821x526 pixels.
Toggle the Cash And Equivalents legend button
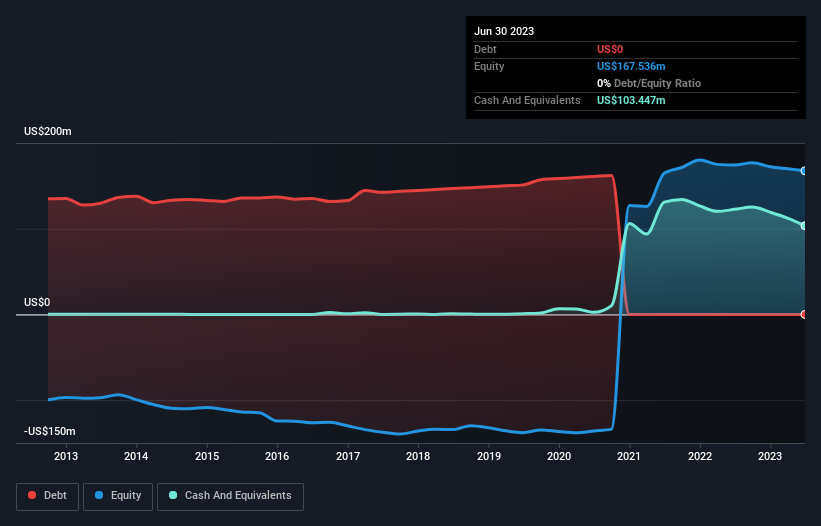tap(230, 496)
